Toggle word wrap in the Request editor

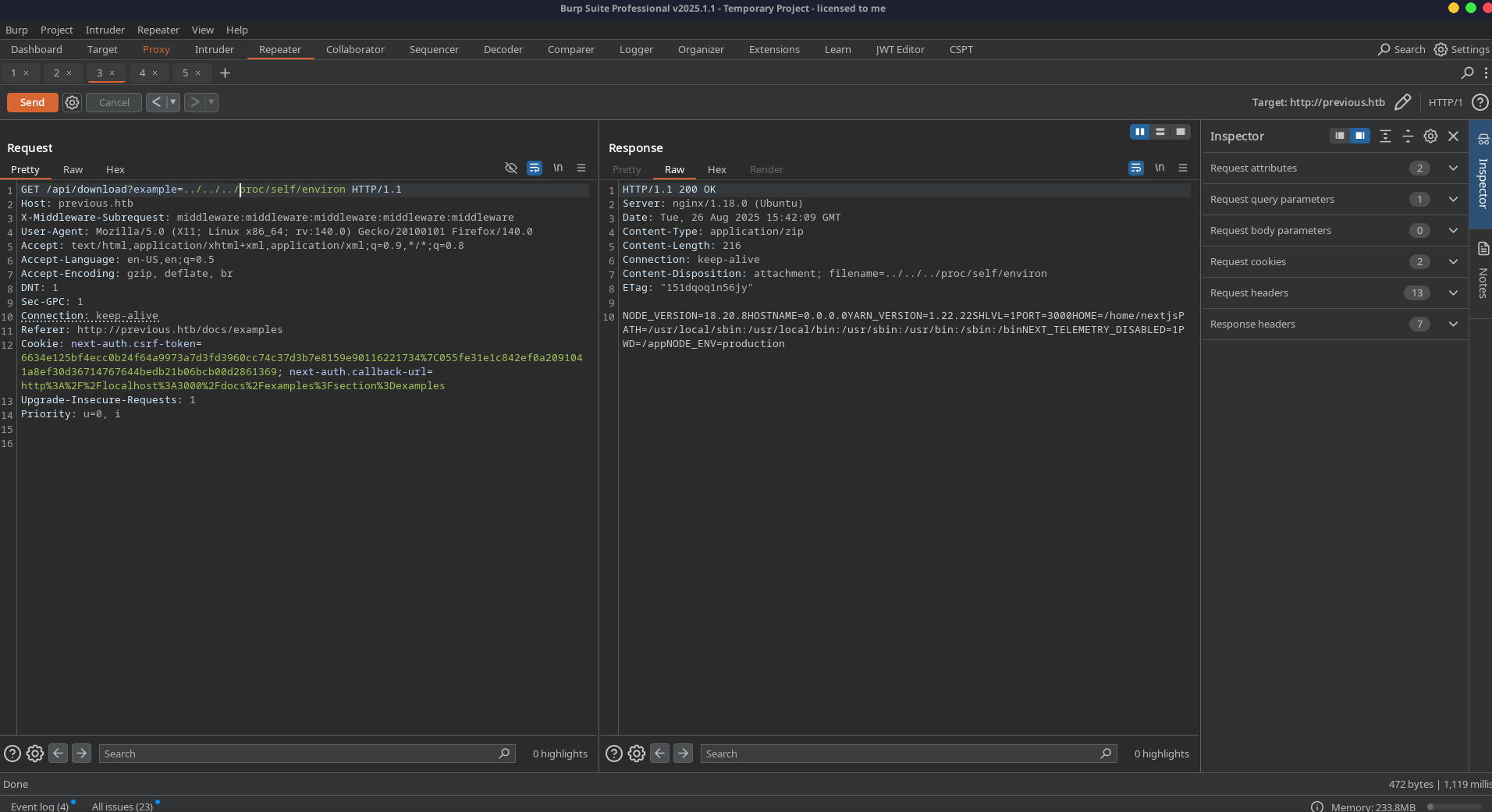click(535, 168)
